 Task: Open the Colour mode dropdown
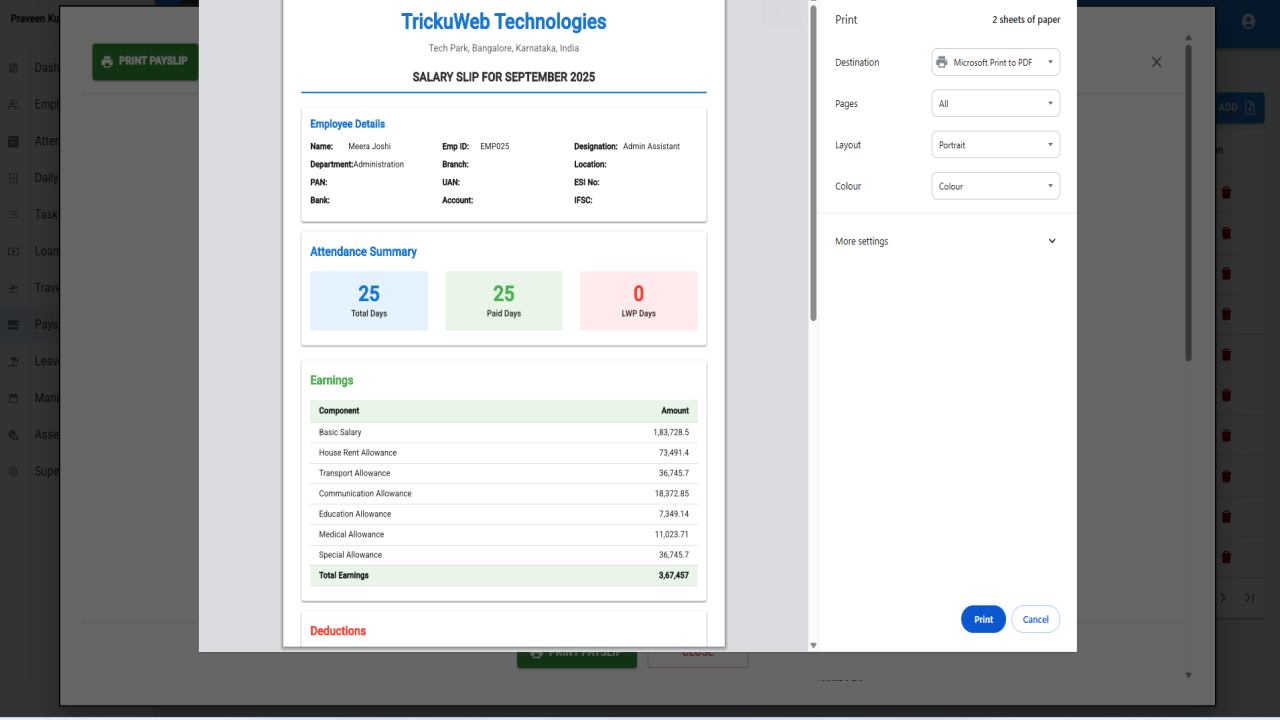(995, 186)
